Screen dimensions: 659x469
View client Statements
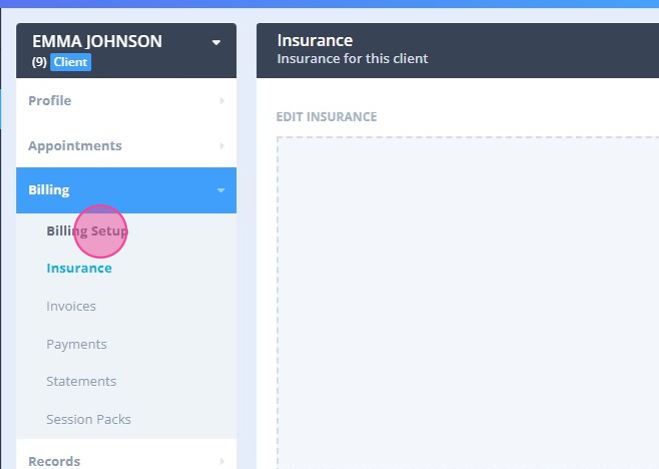(81, 381)
